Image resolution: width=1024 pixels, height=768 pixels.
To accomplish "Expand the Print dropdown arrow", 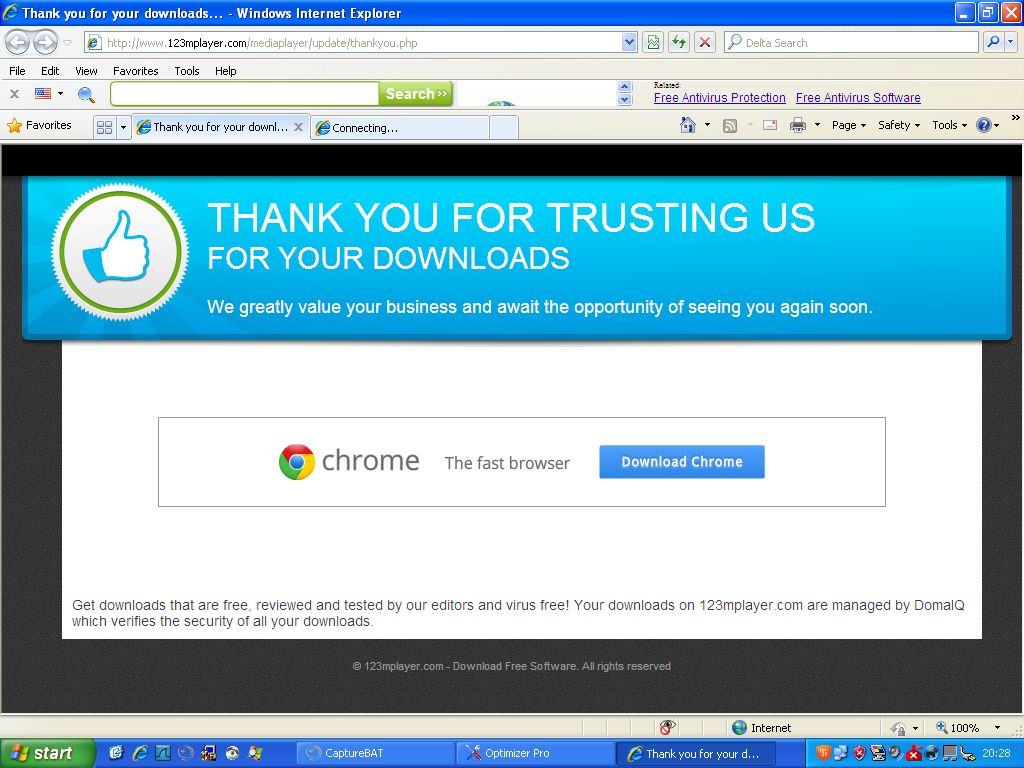I will click(x=817, y=125).
